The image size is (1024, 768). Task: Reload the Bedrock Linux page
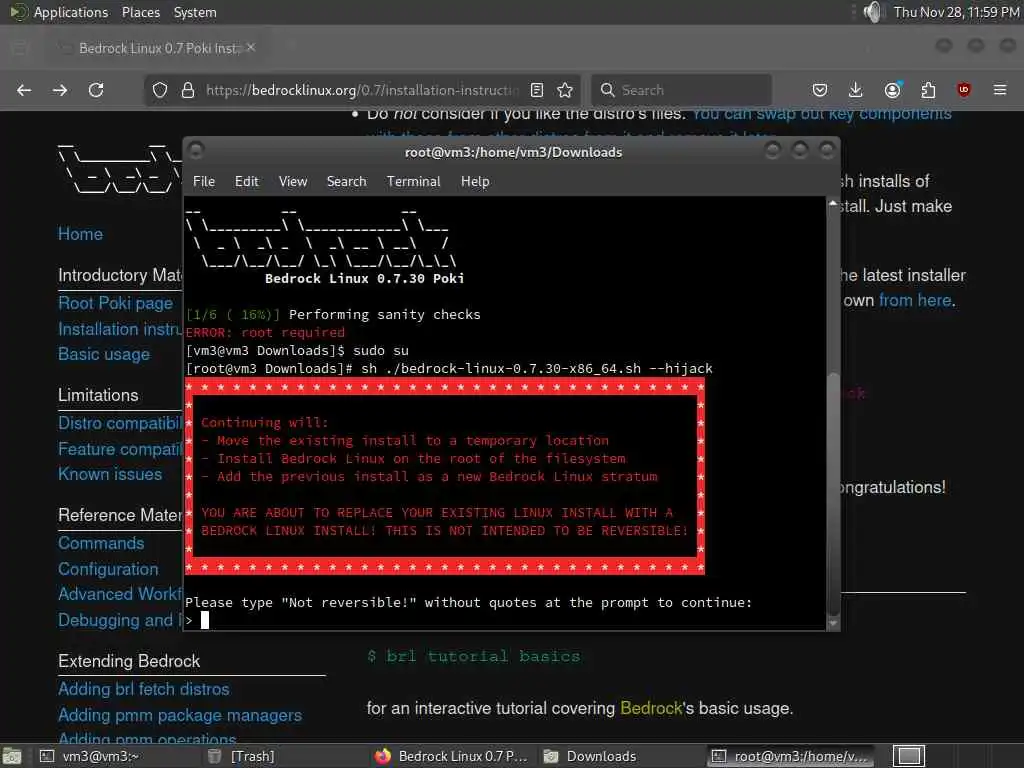click(96, 90)
